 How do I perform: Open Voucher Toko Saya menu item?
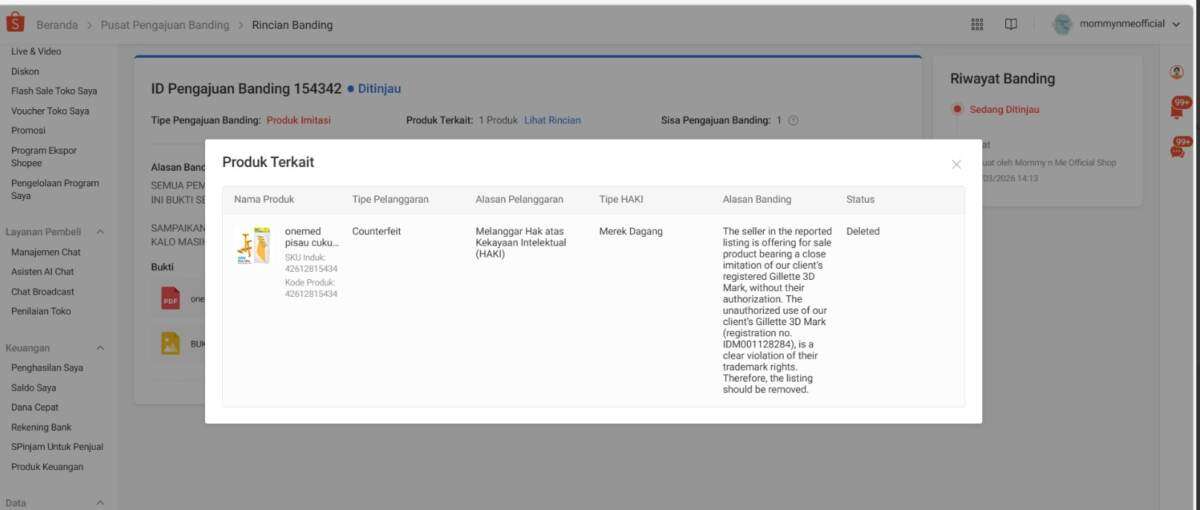point(50,111)
